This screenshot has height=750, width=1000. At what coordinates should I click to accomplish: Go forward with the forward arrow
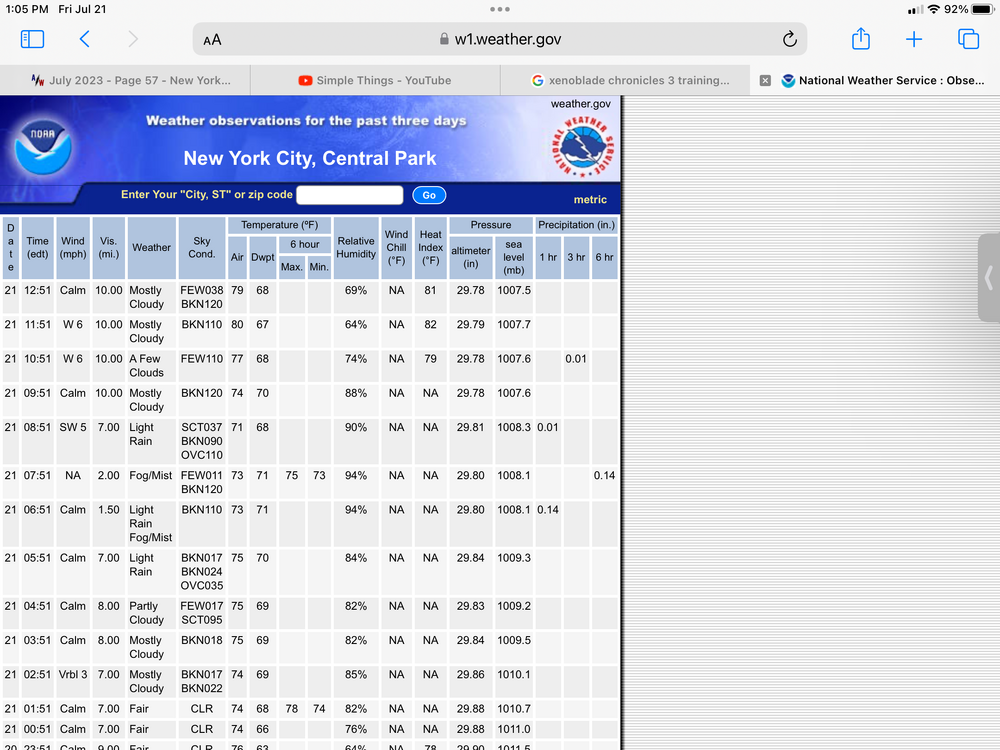click(x=133, y=39)
